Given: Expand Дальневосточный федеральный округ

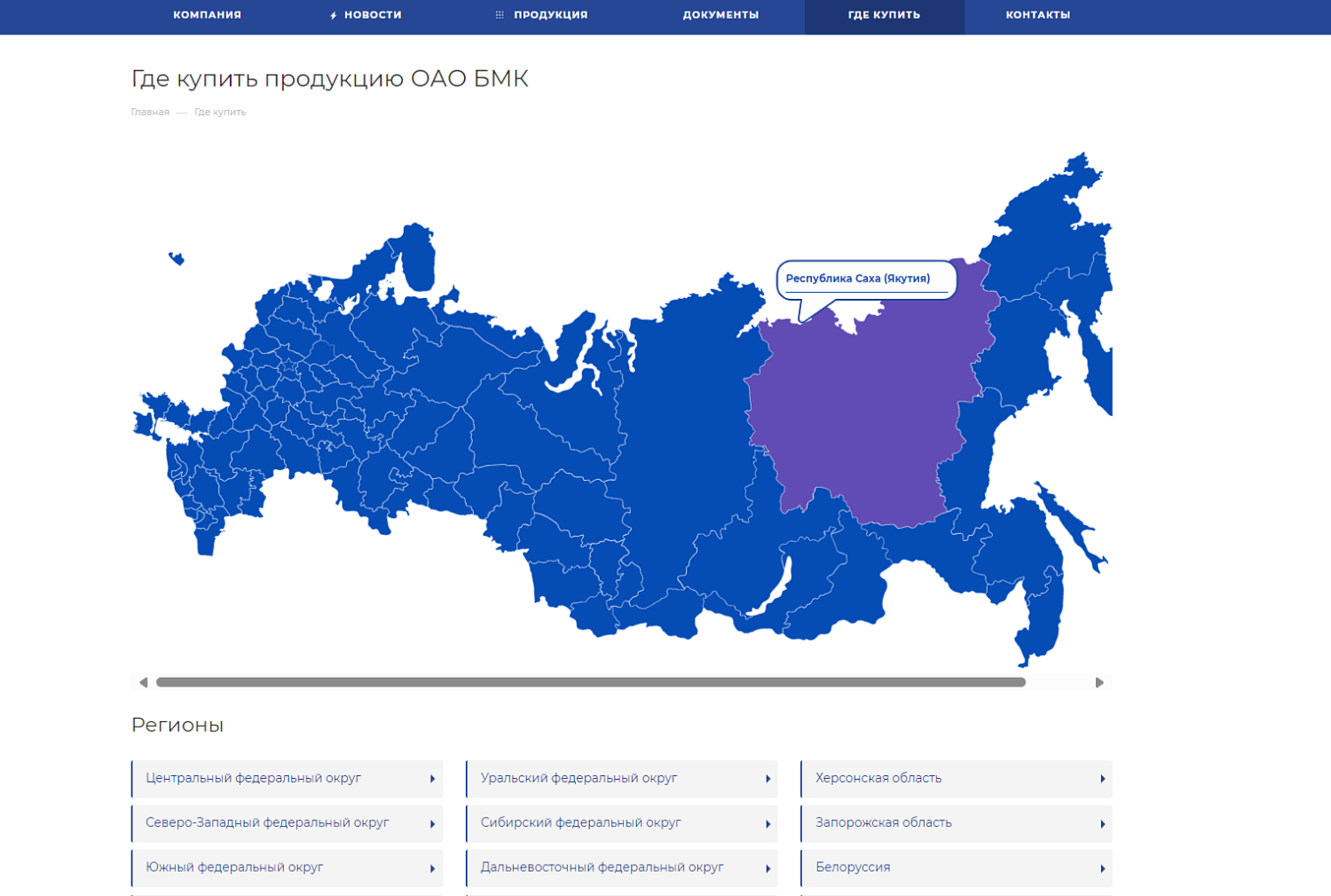Looking at the screenshot, I should click(x=621, y=868).
